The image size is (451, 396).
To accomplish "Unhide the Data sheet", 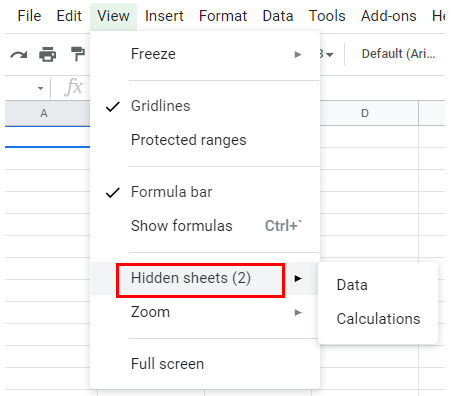I will click(x=378, y=285).
